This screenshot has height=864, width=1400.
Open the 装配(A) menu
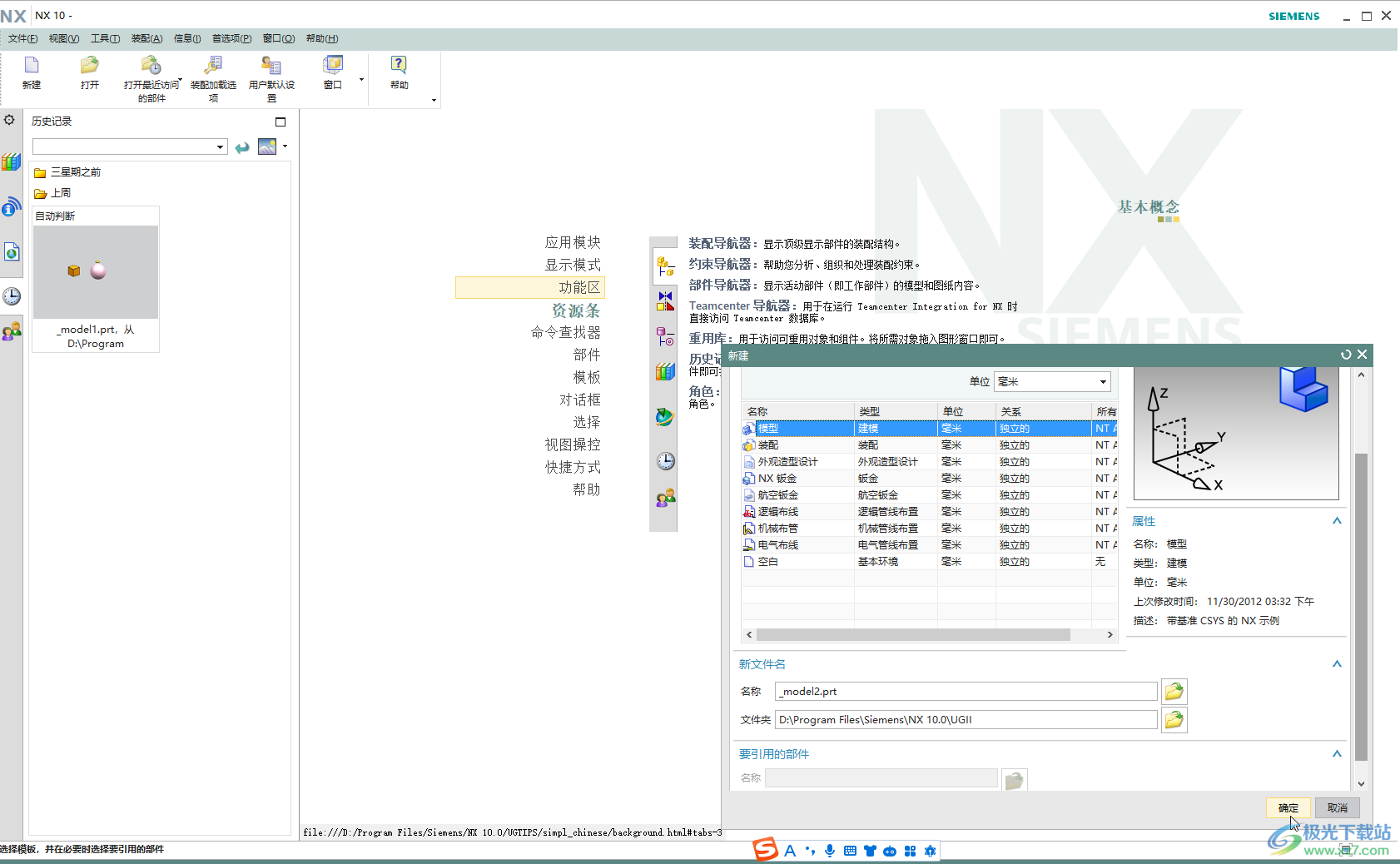coord(146,38)
